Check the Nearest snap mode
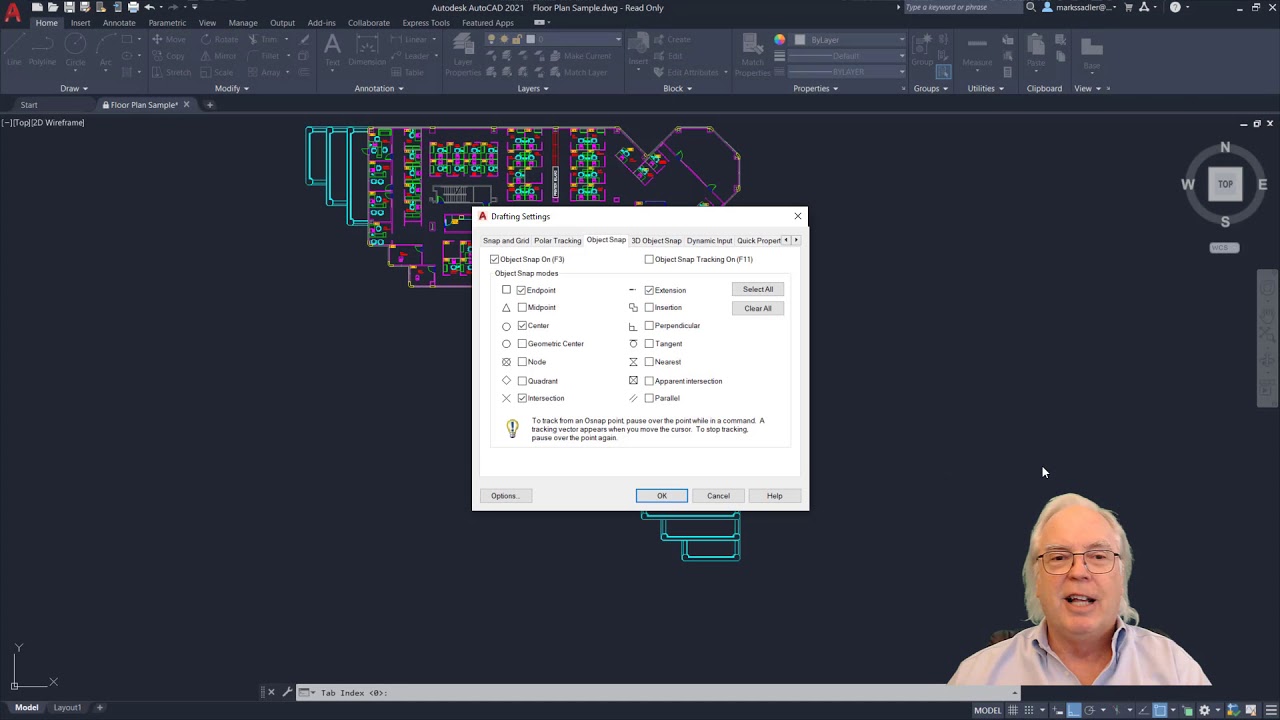Screen dimensions: 1280x720 click(x=649, y=362)
